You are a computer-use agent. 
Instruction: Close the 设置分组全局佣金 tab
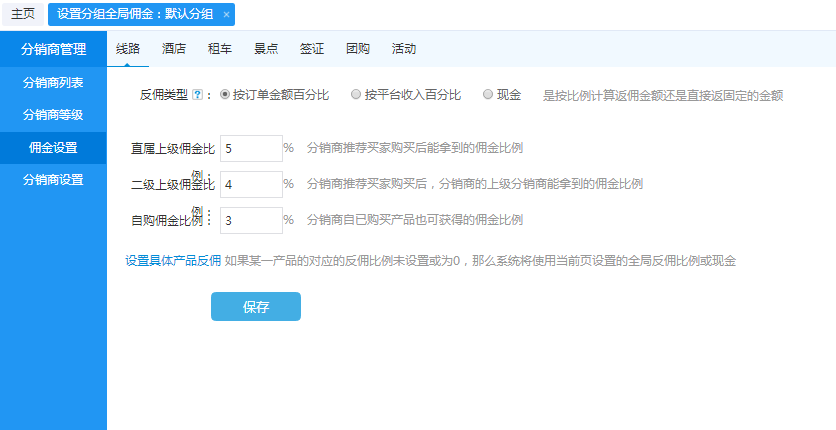click(x=226, y=14)
